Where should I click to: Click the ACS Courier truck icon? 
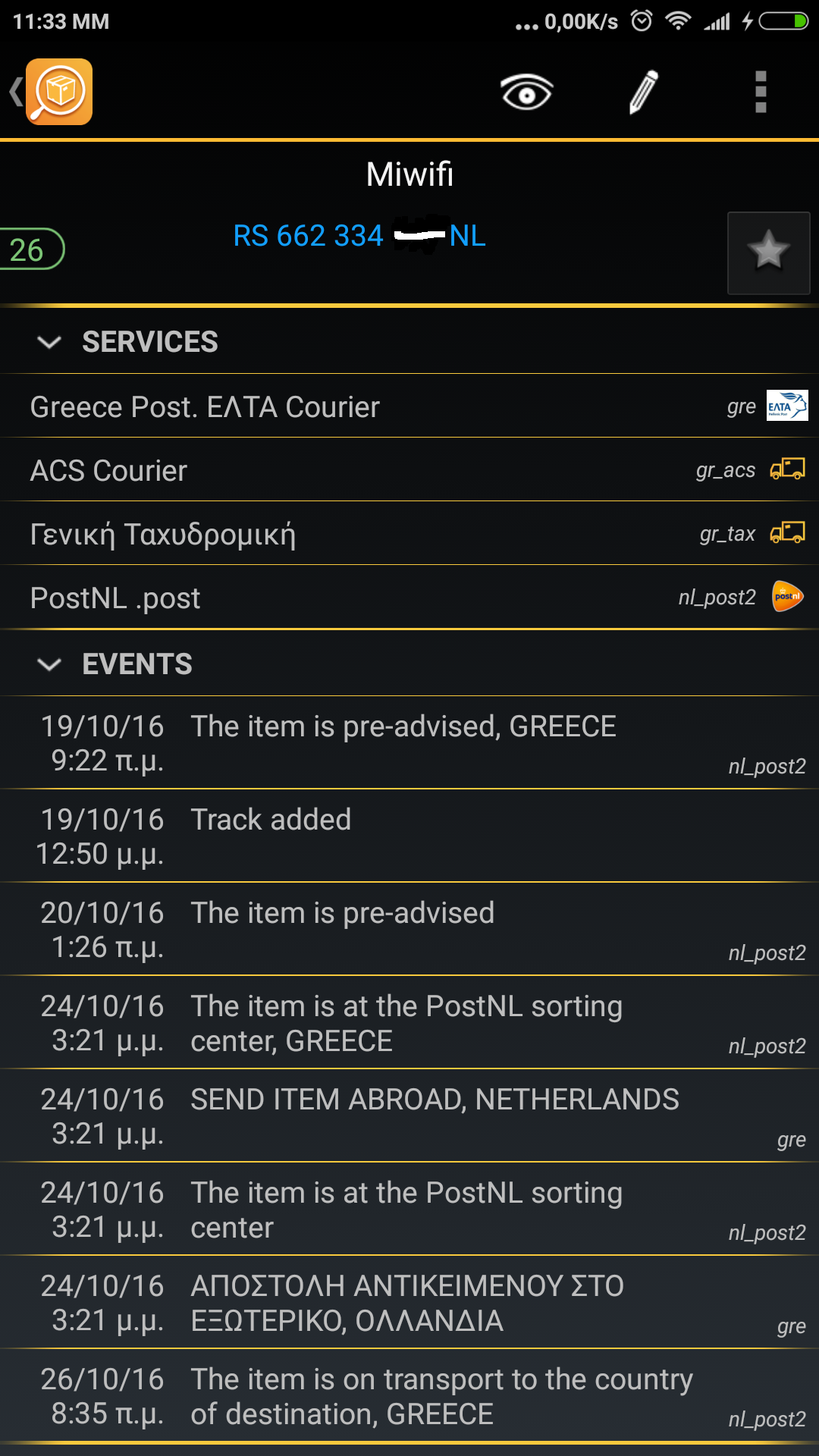tap(787, 469)
